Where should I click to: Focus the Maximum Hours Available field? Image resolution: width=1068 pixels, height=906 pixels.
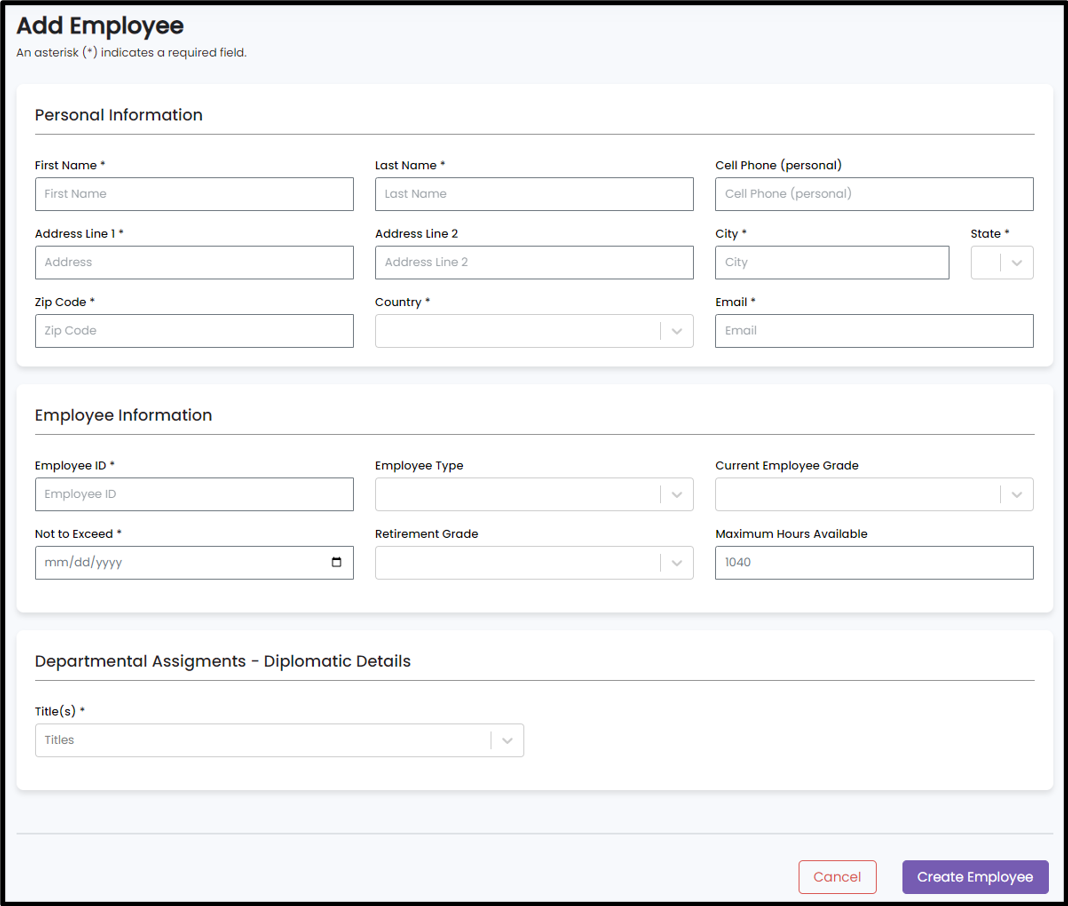[x=874, y=563]
